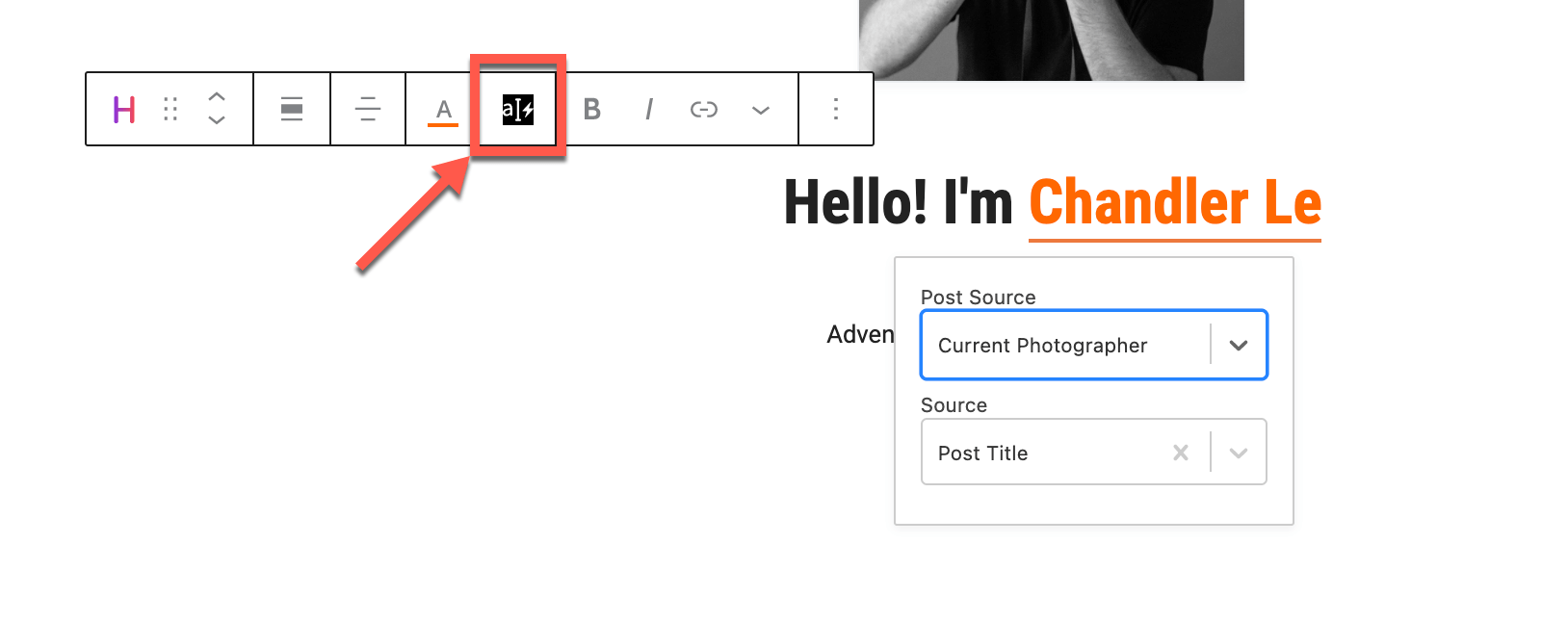Screen dimensions: 1568x622
Task: Open the Post Source dropdown
Action: 1094,345
